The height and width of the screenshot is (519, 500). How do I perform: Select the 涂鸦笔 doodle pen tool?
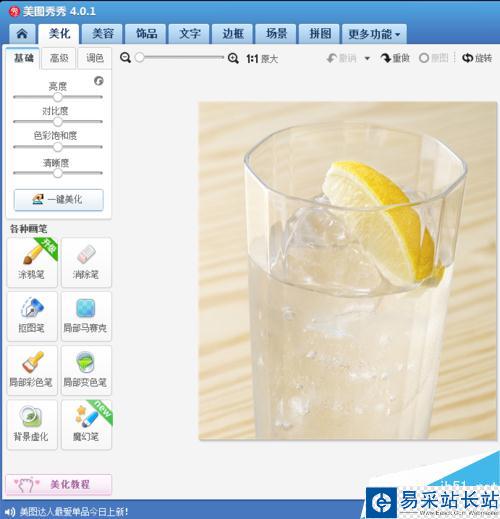[x=32, y=263]
